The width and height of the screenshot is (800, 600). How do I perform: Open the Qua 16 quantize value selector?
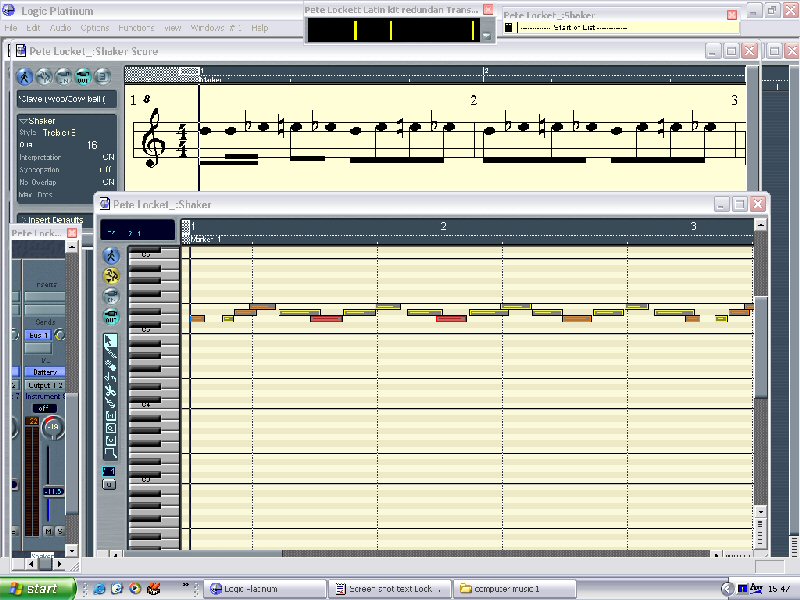92,145
